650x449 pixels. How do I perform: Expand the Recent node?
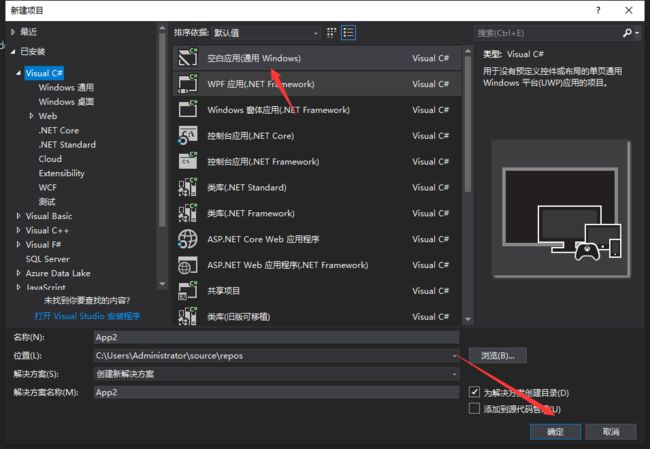[13, 32]
